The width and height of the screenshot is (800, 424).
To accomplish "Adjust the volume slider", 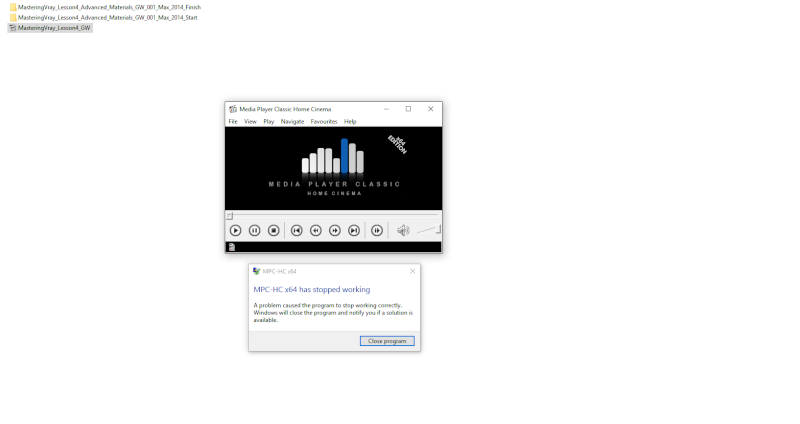I will click(x=428, y=230).
